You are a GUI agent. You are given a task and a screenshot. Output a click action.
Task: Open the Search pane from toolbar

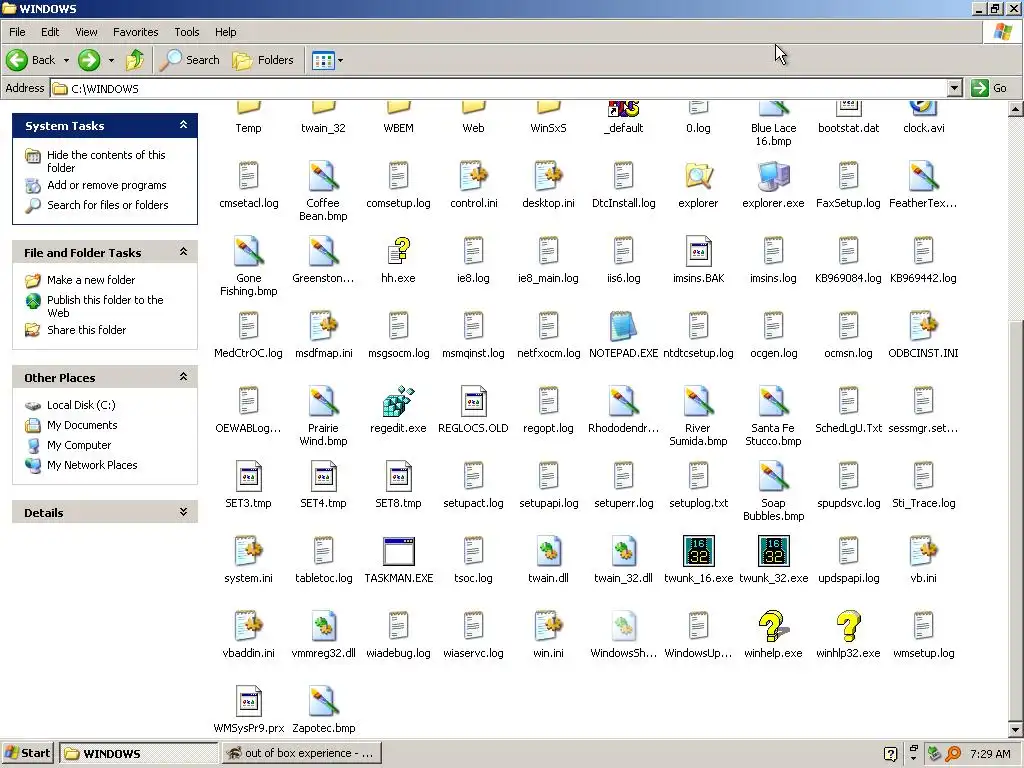[190, 60]
